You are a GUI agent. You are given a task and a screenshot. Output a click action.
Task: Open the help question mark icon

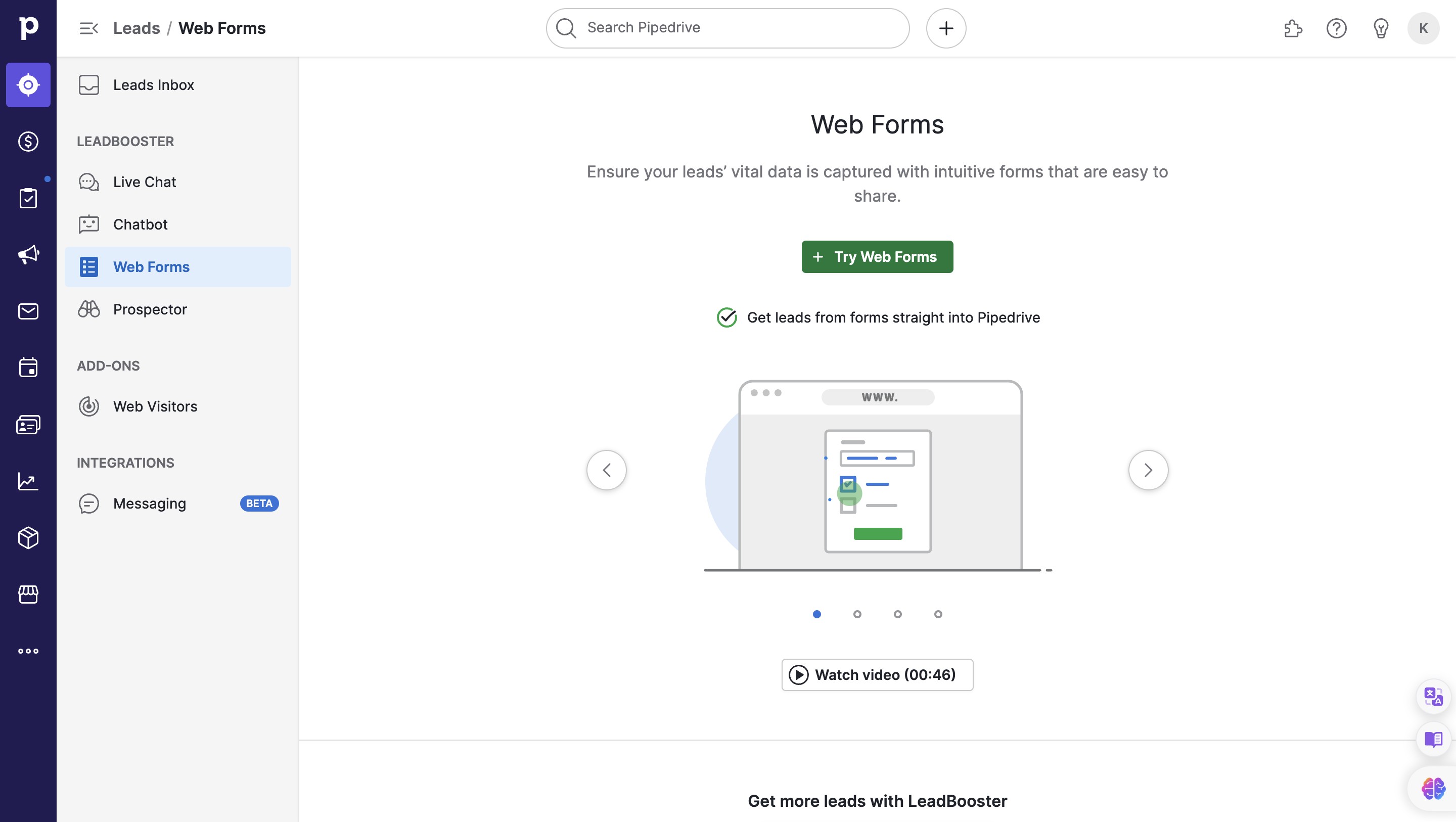point(1336,28)
